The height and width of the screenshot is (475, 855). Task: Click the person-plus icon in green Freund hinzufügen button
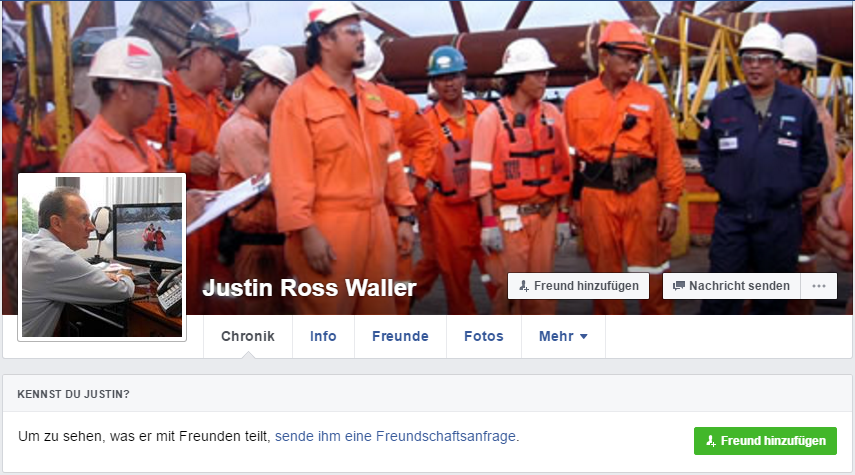(x=711, y=441)
